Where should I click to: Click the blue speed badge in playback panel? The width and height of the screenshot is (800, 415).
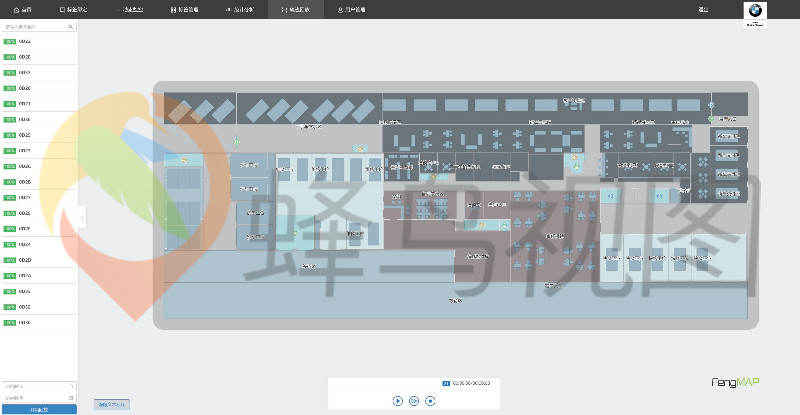tap(446, 383)
